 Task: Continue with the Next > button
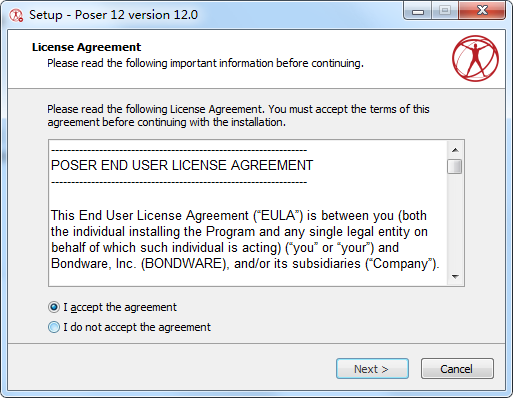372,369
